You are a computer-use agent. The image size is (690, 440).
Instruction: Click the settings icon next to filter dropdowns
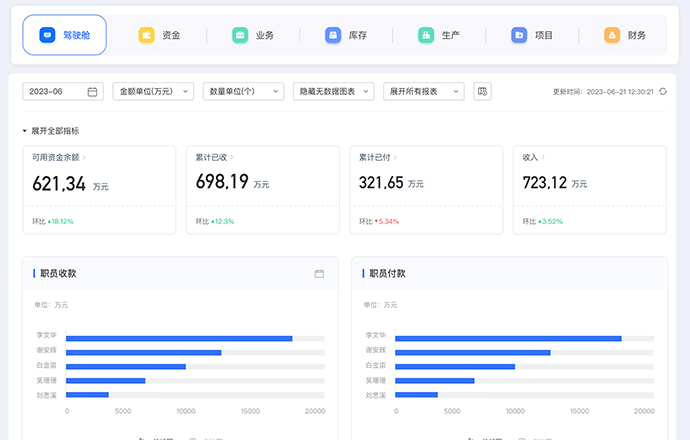pos(482,91)
